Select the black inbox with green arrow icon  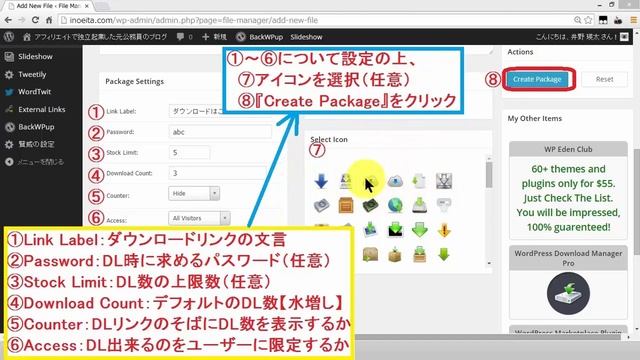(395, 230)
